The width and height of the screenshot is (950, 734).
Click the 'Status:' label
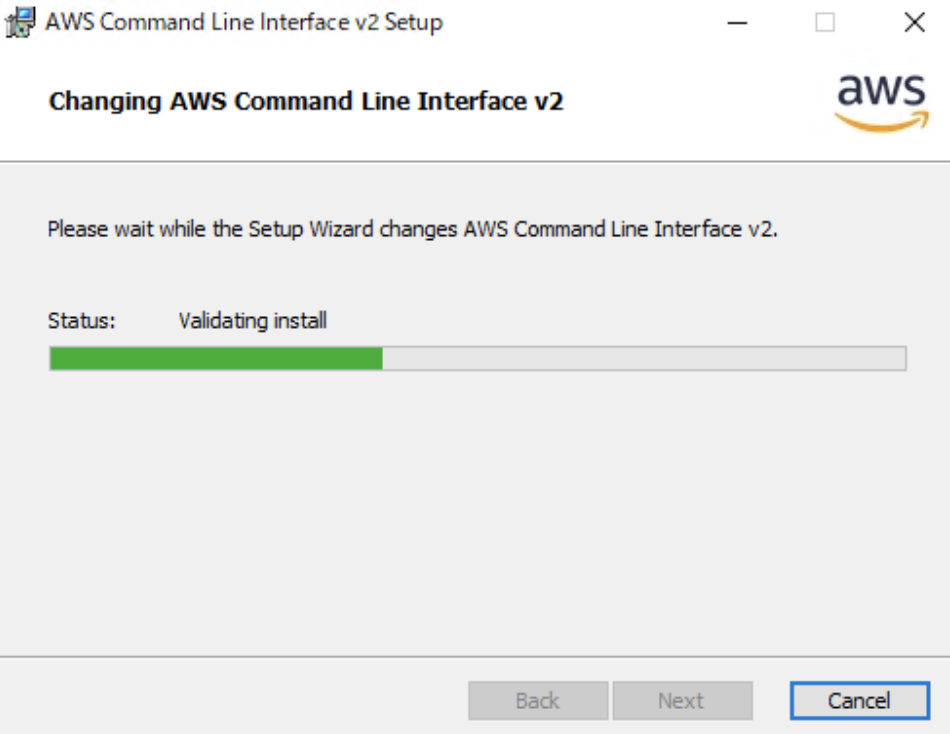tap(82, 321)
